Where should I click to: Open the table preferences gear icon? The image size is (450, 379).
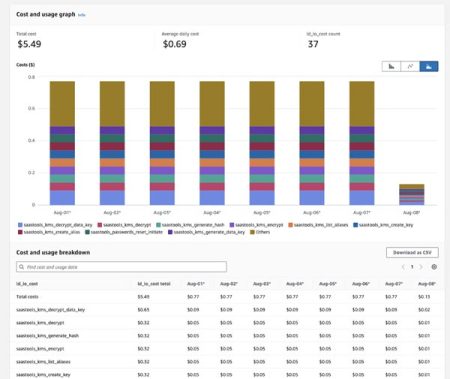(434, 267)
